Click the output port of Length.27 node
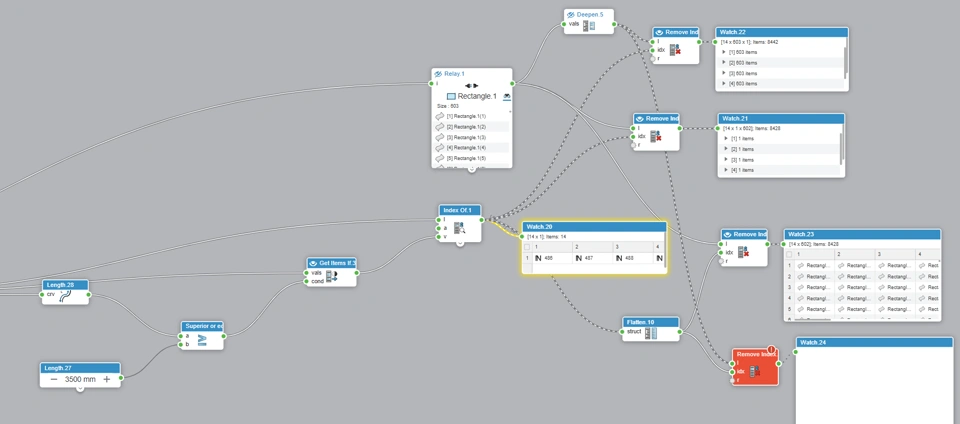This screenshot has width=960, height=424. 121,378
